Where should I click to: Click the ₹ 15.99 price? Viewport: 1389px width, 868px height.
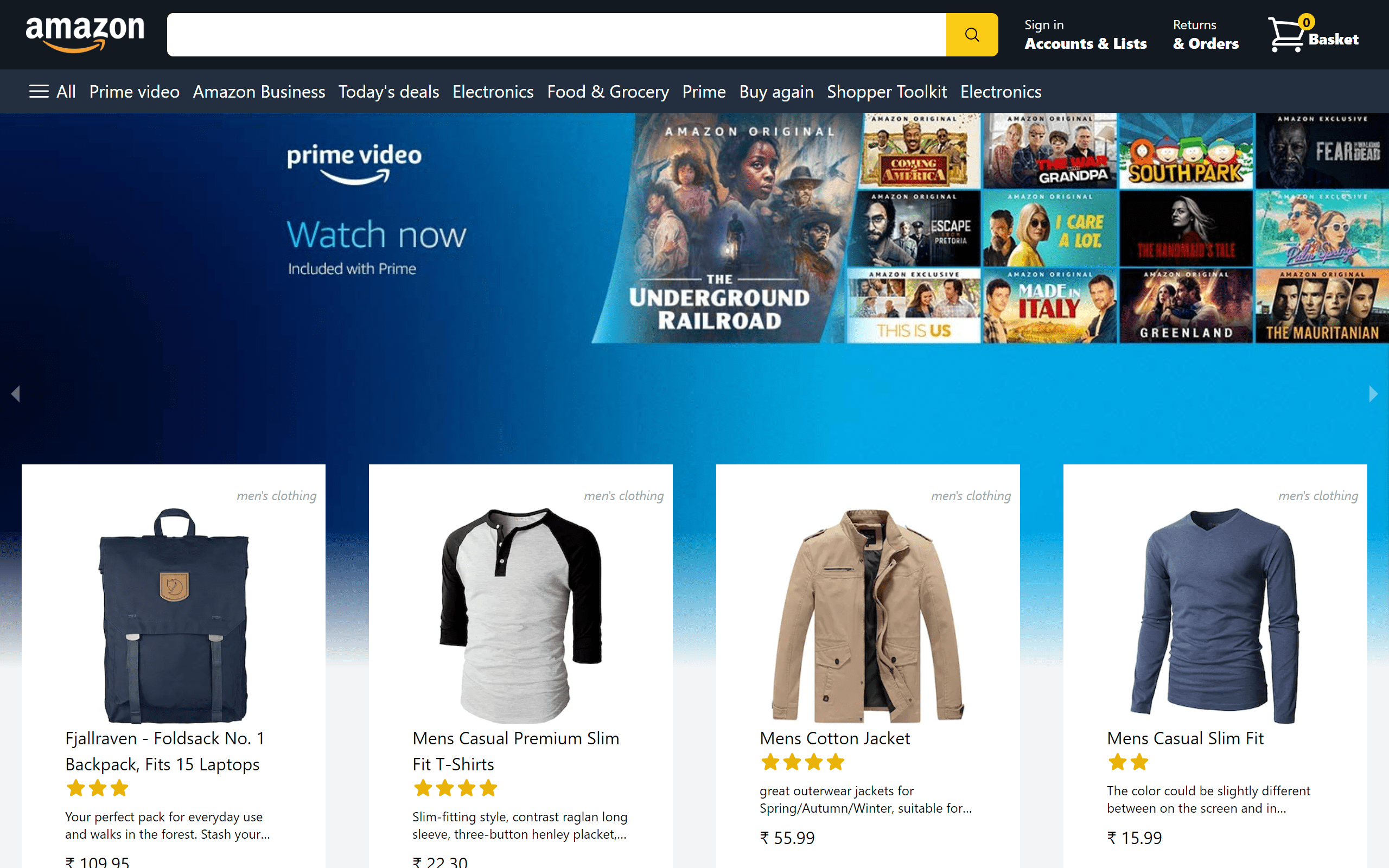click(x=1134, y=838)
